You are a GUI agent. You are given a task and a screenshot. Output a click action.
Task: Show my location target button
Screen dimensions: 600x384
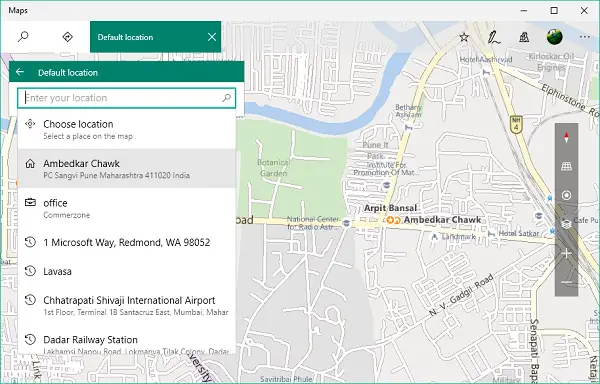pyautogui.click(x=566, y=195)
